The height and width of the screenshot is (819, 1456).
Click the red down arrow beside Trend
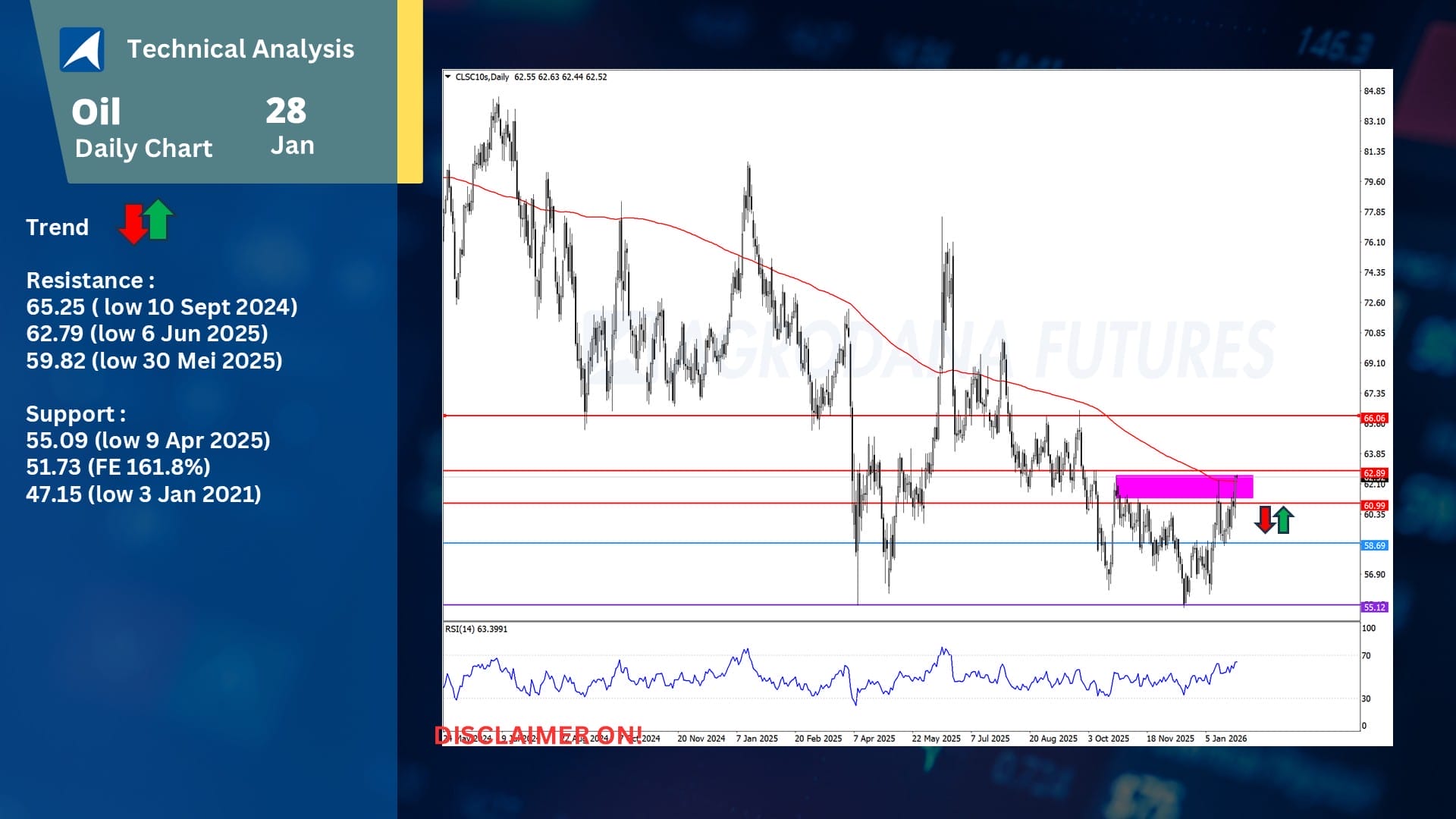pos(133,224)
